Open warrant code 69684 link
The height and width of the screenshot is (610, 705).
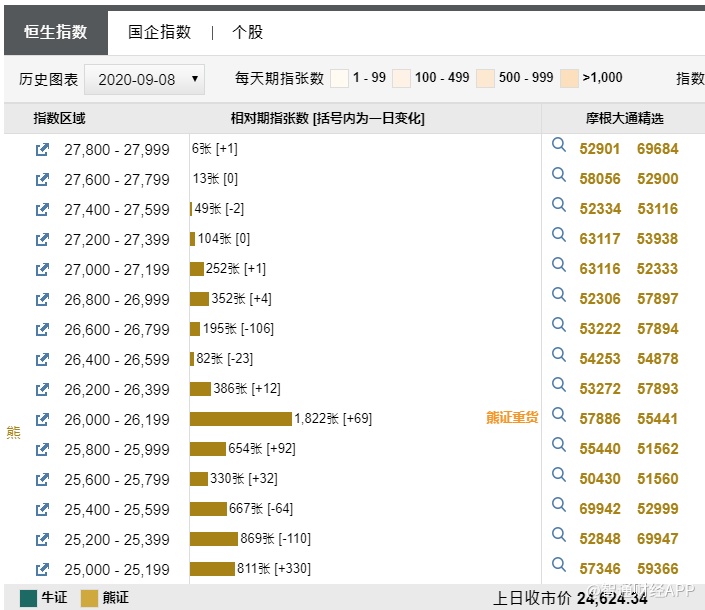pos(657,149)
